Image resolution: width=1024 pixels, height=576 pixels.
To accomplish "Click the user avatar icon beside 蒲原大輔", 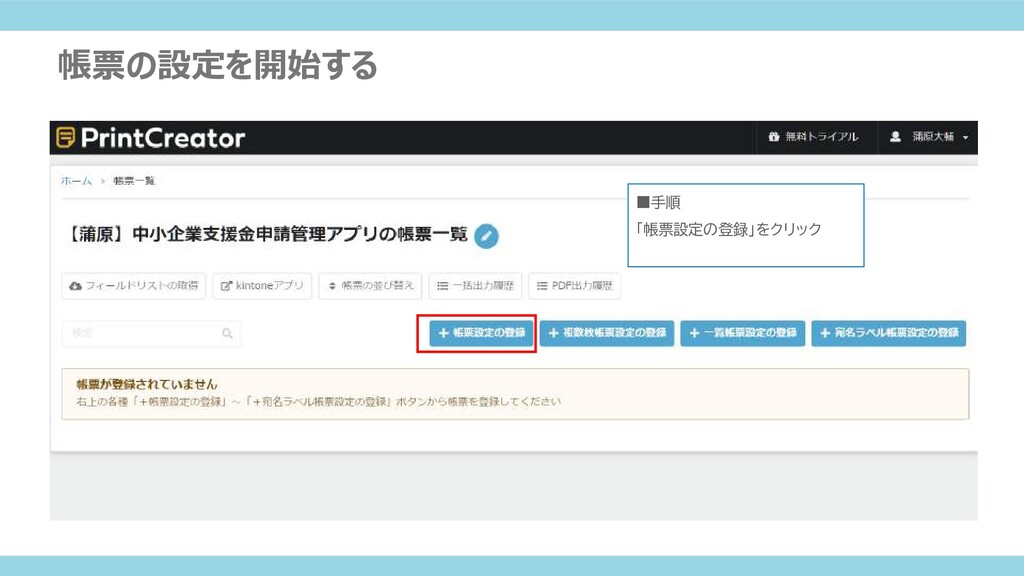I will coord(895,136).
